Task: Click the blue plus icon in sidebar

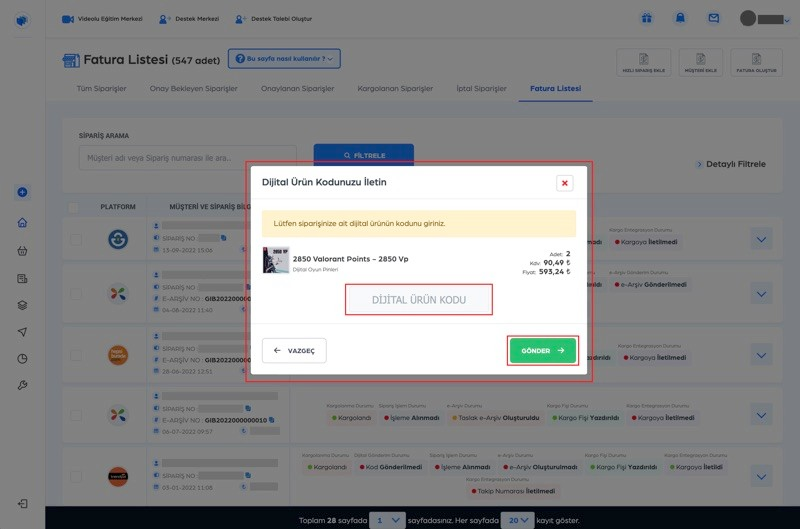Action: coord(22,192)
